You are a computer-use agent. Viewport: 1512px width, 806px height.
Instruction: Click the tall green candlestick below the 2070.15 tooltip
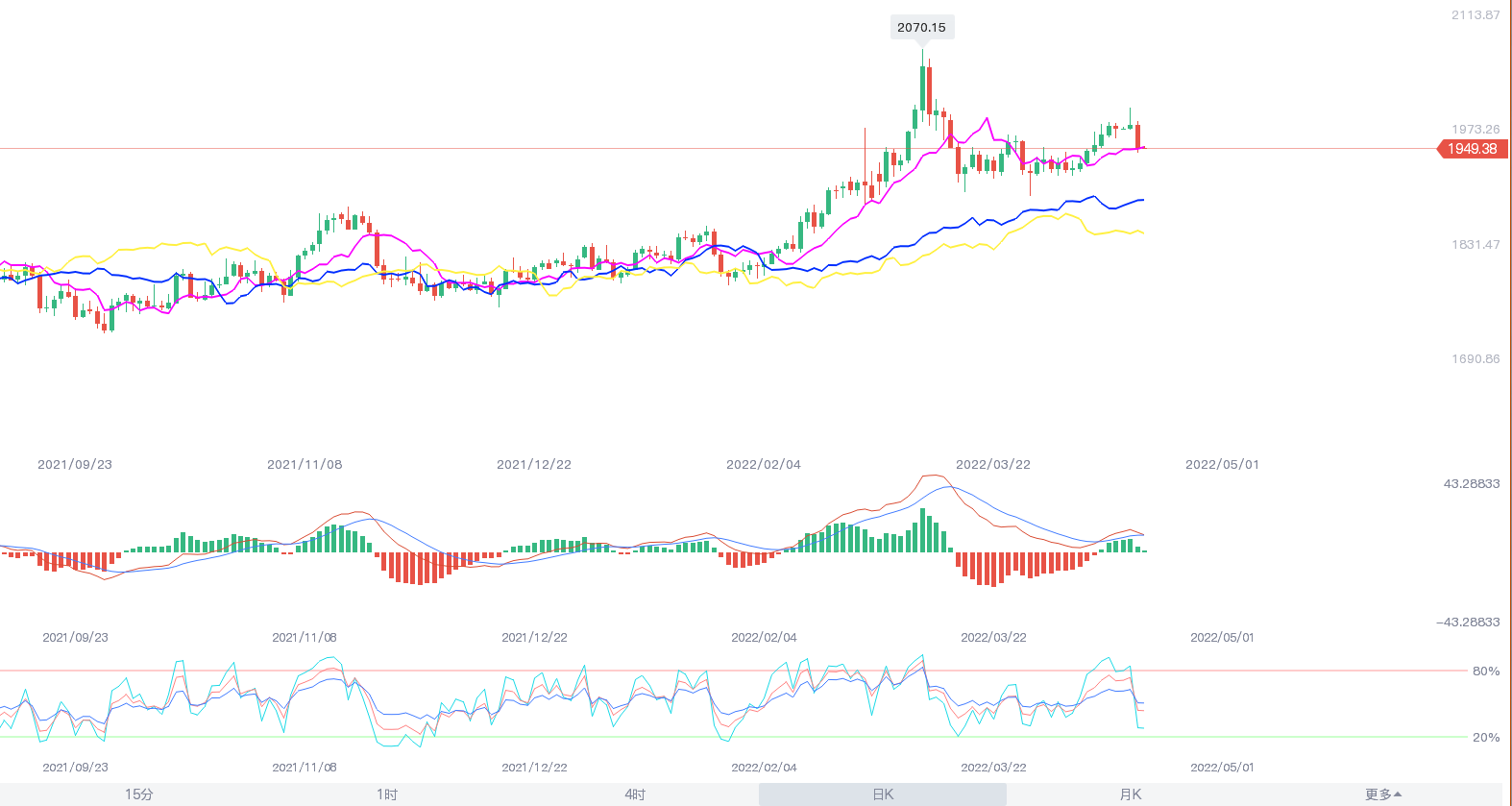click(923, 88)
